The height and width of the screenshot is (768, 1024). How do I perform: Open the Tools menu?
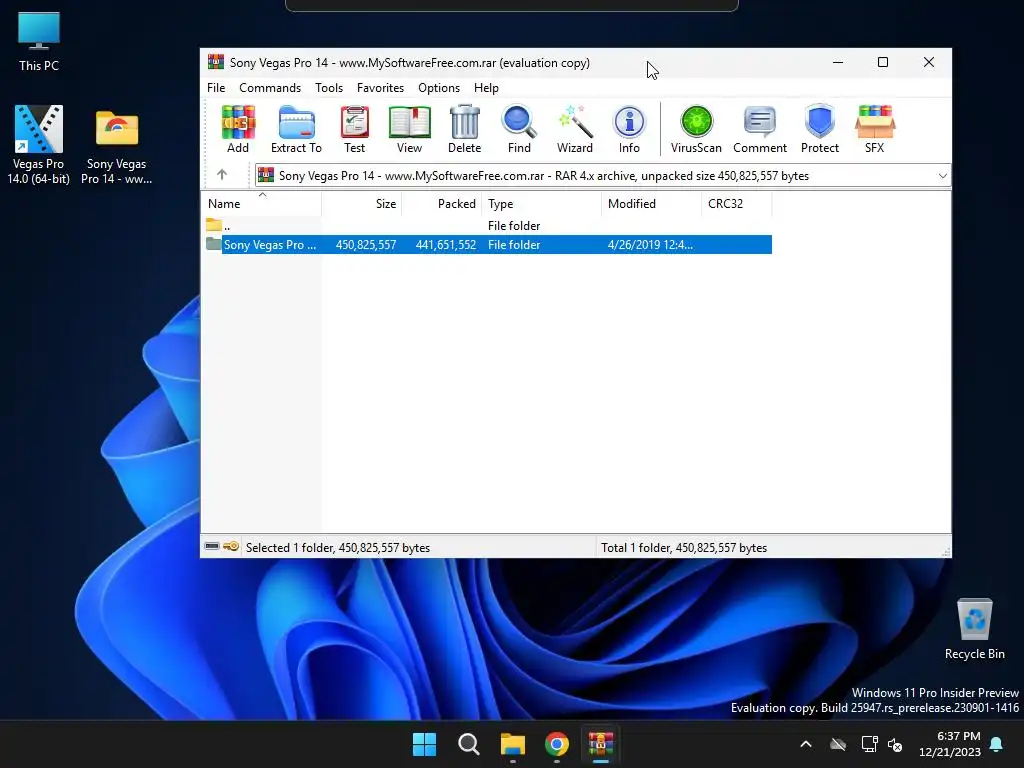pyautogui.click(x=328, y=88)
